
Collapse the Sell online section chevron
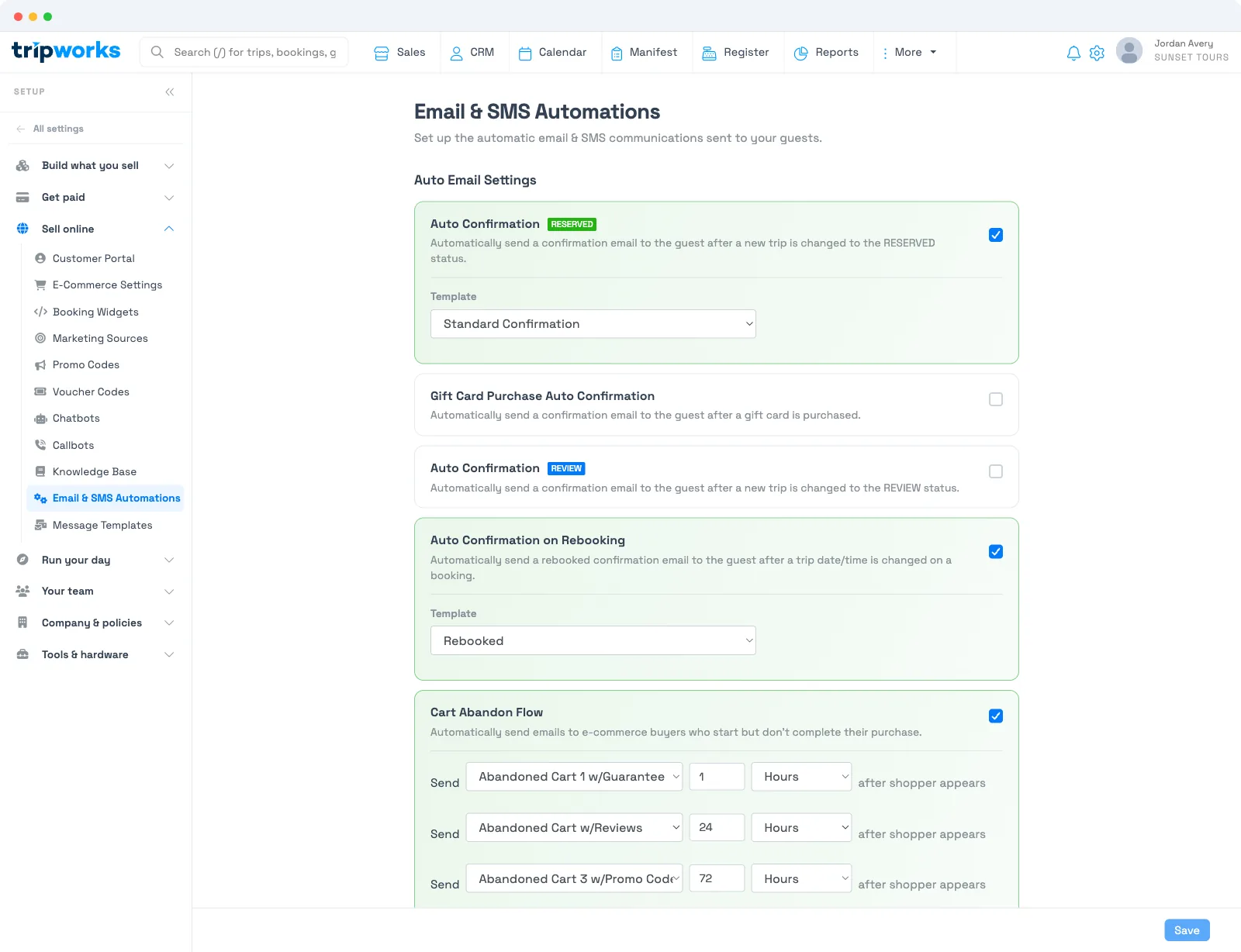click(x=169, y=229)
